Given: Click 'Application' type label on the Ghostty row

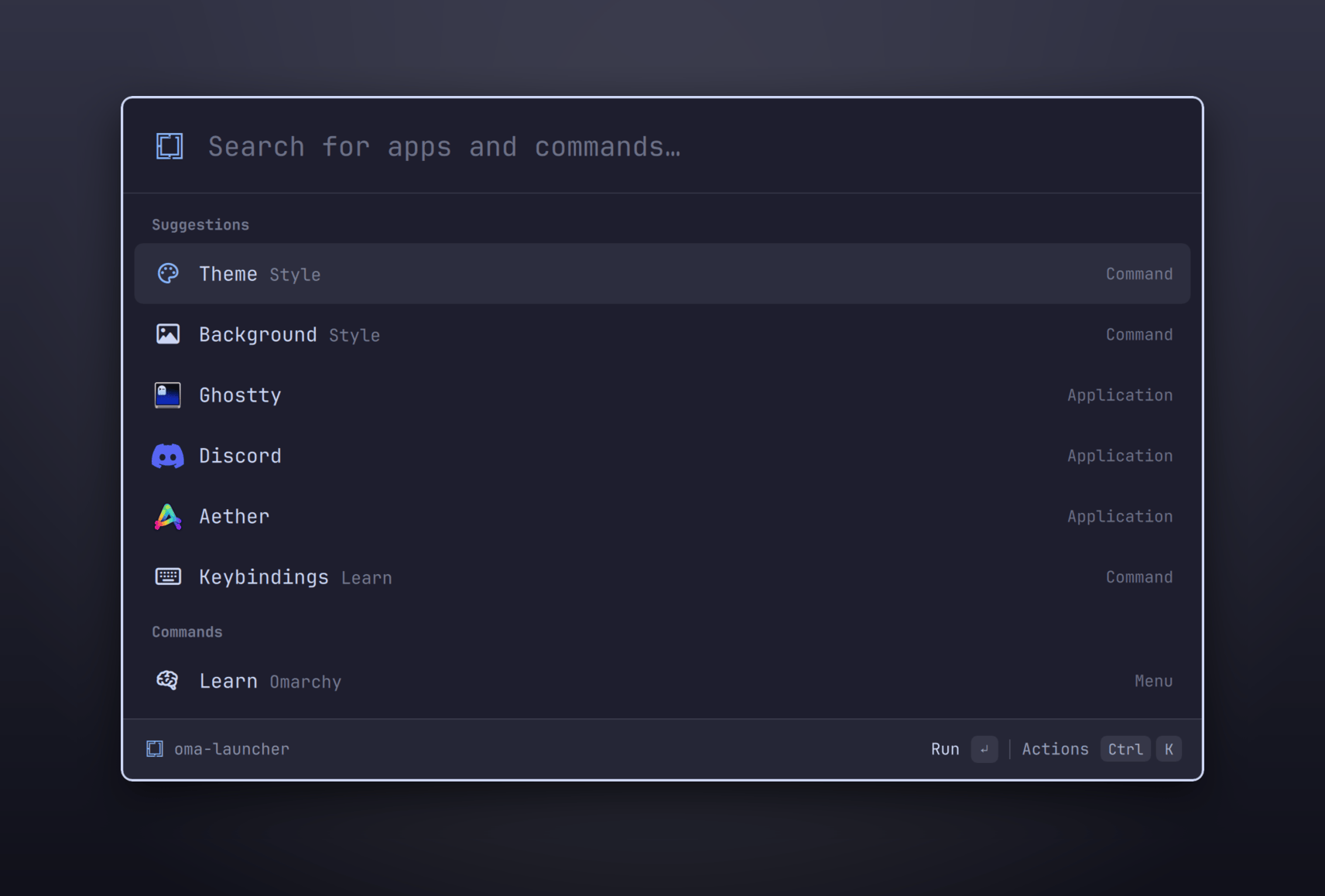Looking at the screenshot, I should pos(1120,395).
